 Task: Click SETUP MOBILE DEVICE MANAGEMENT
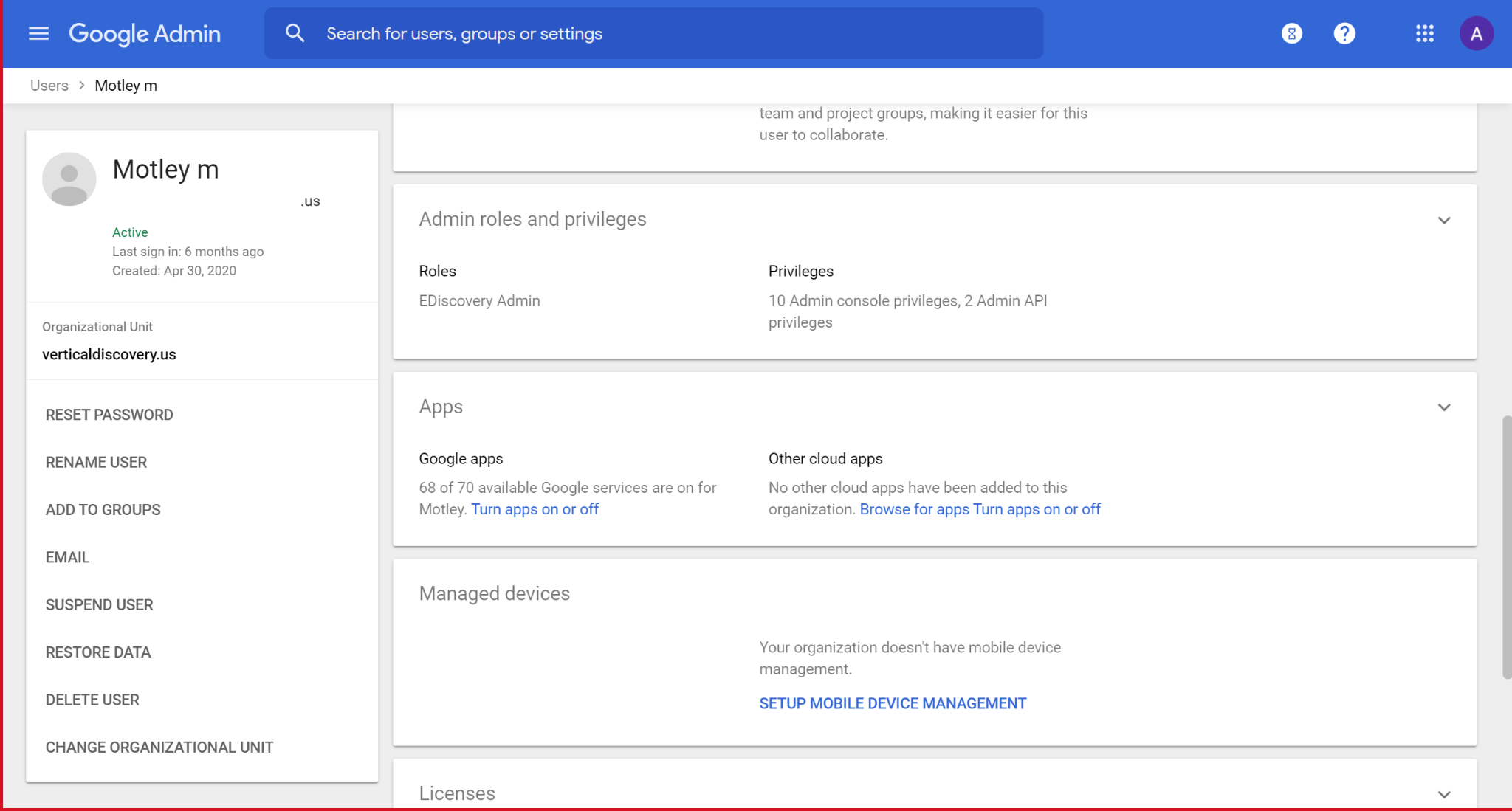(x=893, y=703)
